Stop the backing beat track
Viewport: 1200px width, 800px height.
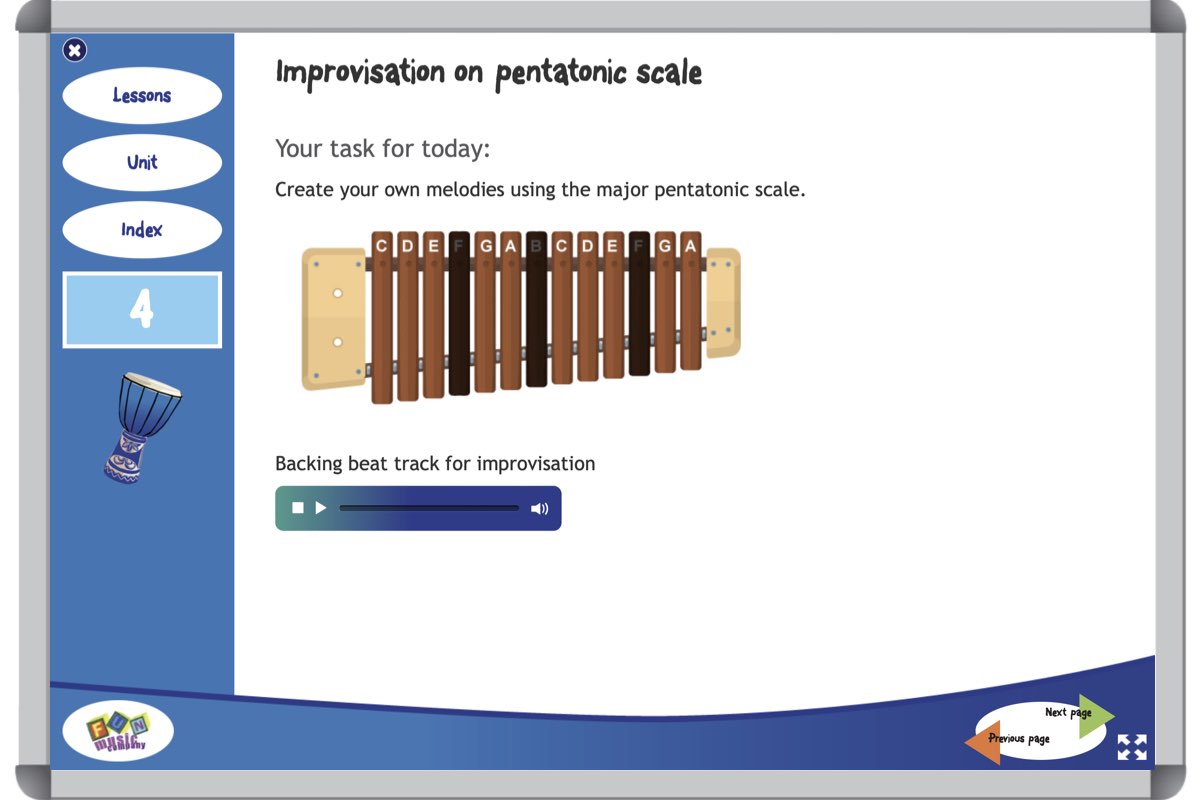(x=298, y=508)
